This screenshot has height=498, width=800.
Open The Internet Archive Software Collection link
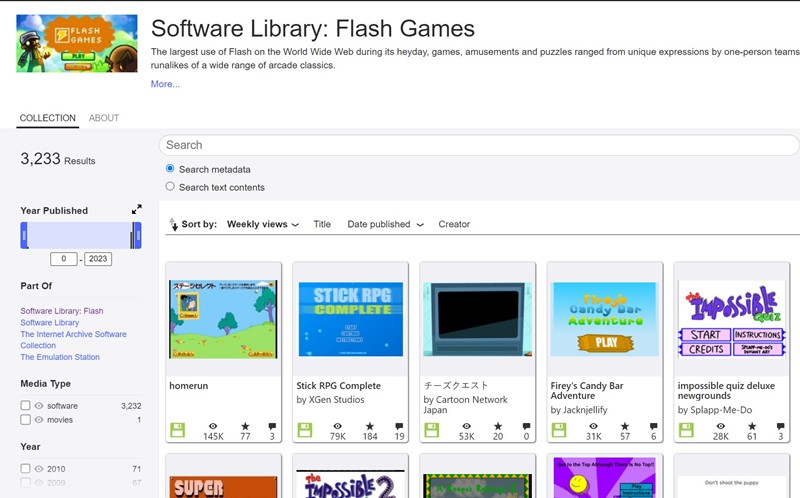click(x=73, y=340)
